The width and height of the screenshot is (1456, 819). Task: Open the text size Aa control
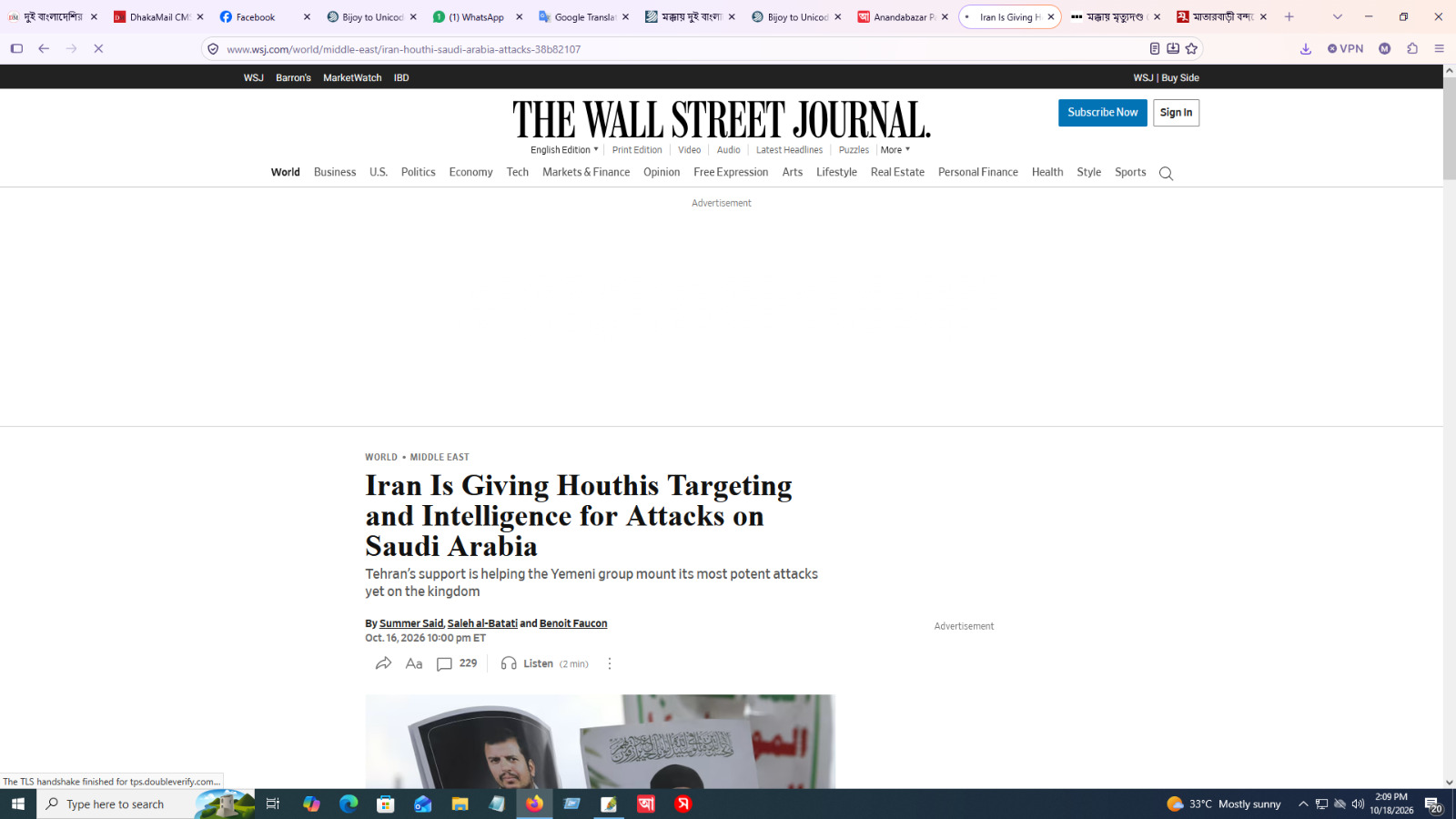(414, 663)
